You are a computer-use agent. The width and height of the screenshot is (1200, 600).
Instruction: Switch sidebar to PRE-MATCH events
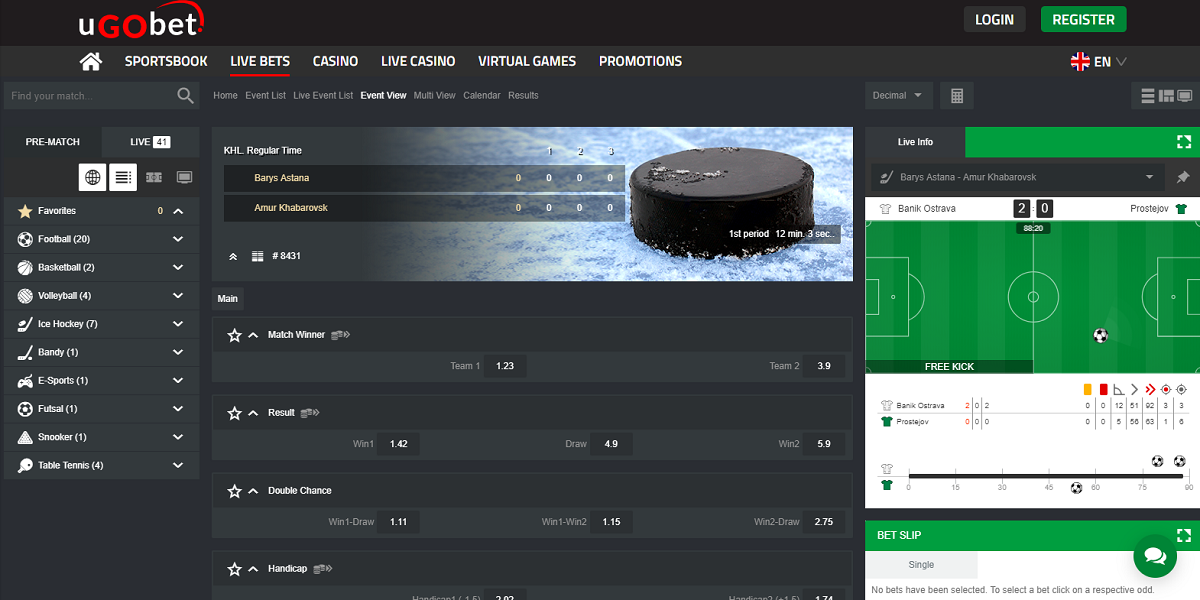[x=53, y=142]
